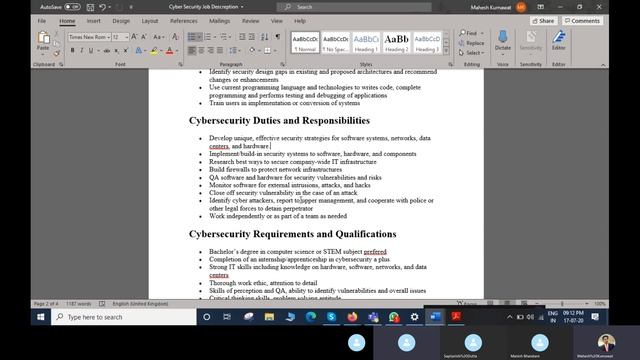640x360 pixels.
Task: Toggle bulleted list formatting
Action: pos(191,37)
